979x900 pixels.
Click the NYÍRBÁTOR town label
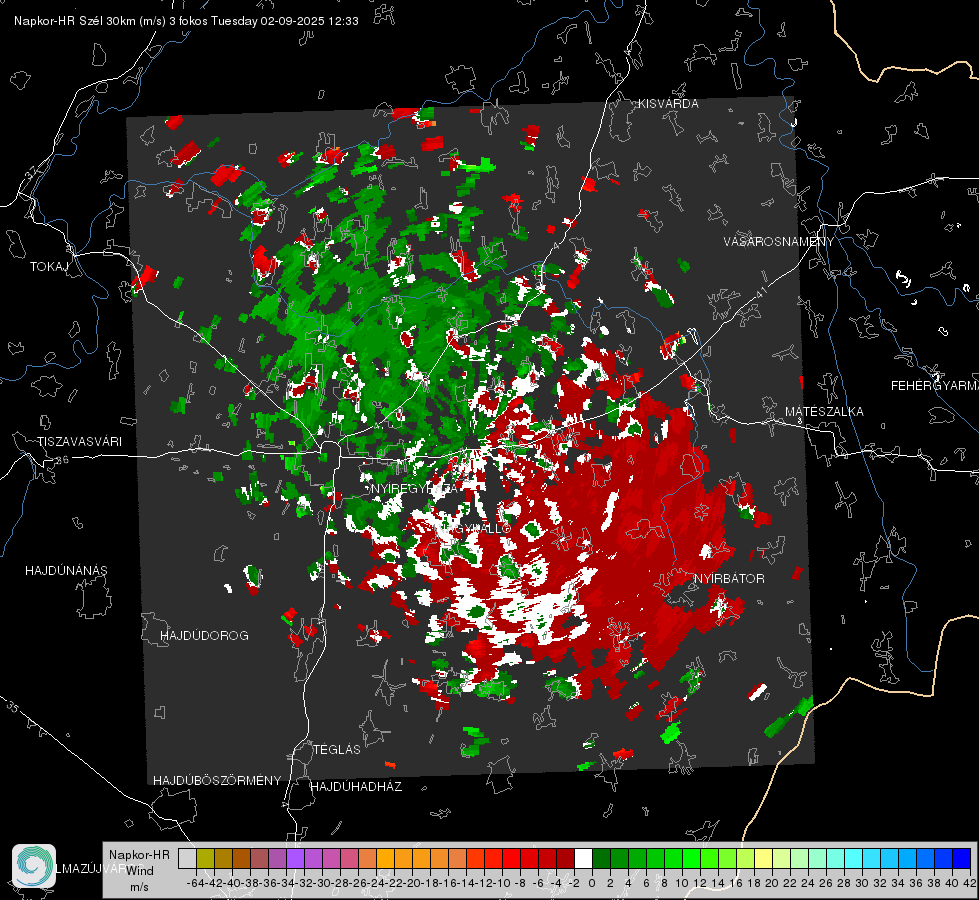(x=729, y=579)
